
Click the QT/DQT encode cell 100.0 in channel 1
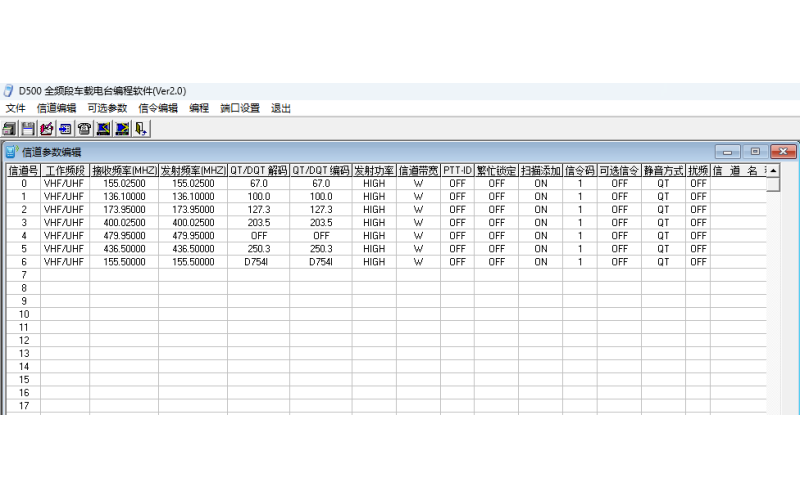click(320, 196)
